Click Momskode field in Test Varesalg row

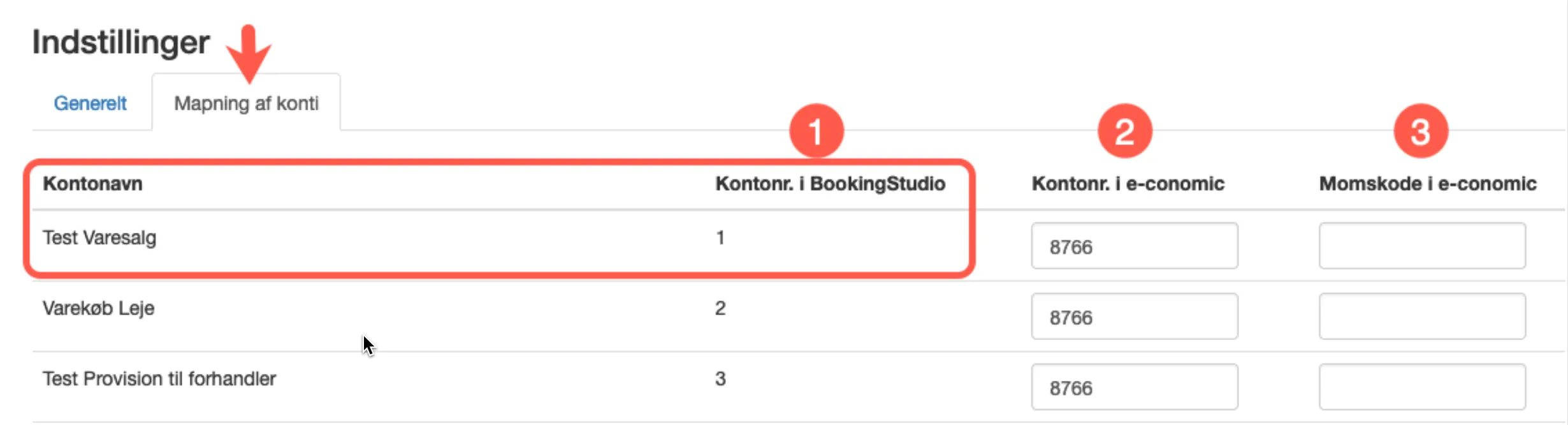1422,246
